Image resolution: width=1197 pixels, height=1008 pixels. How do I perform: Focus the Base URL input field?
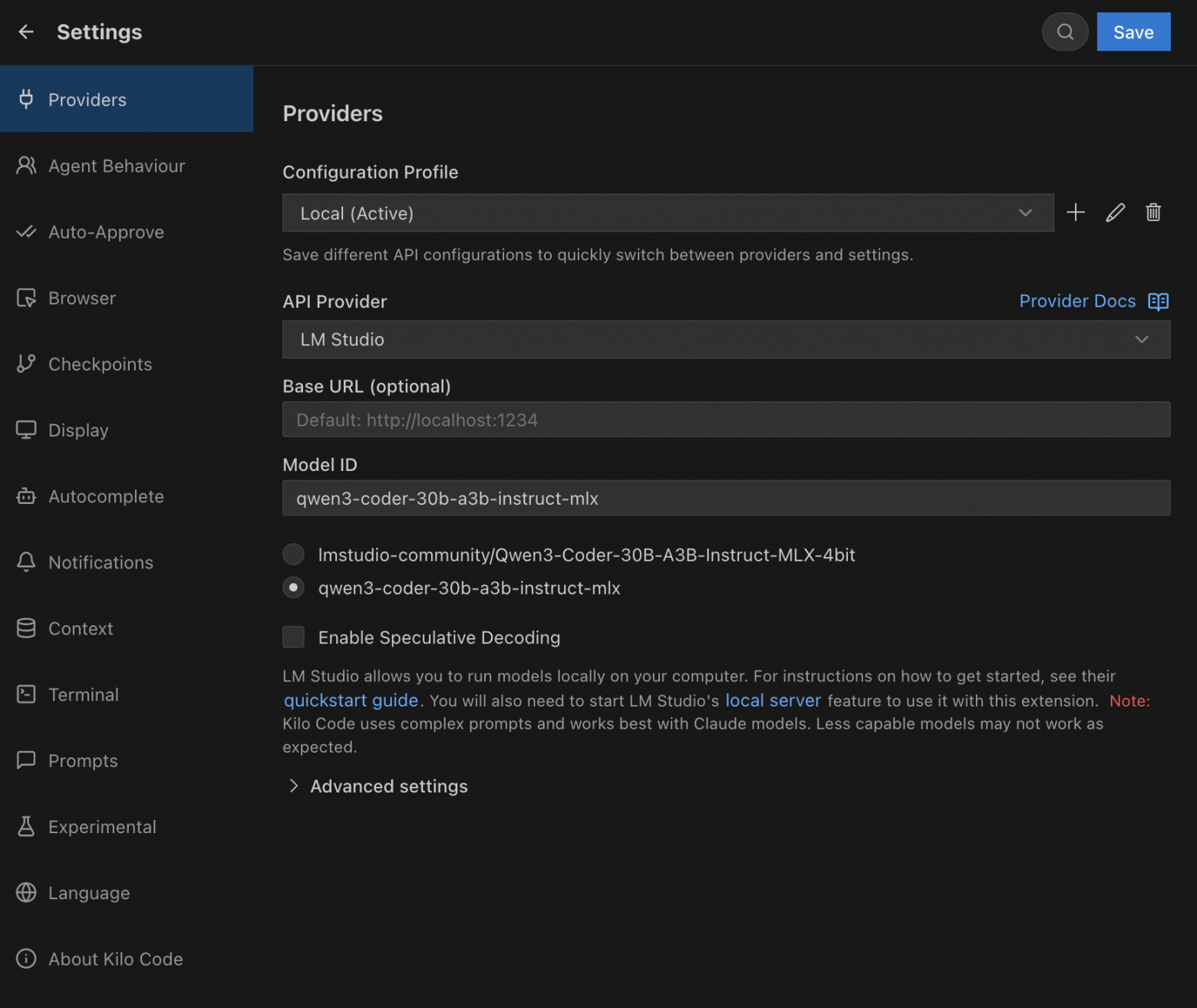coord(725,420)
